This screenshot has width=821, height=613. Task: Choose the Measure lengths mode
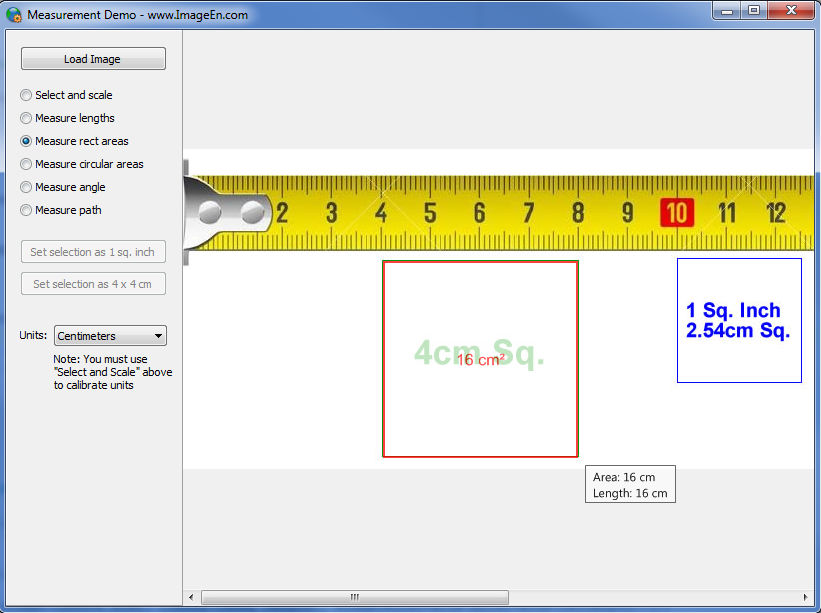67,118
